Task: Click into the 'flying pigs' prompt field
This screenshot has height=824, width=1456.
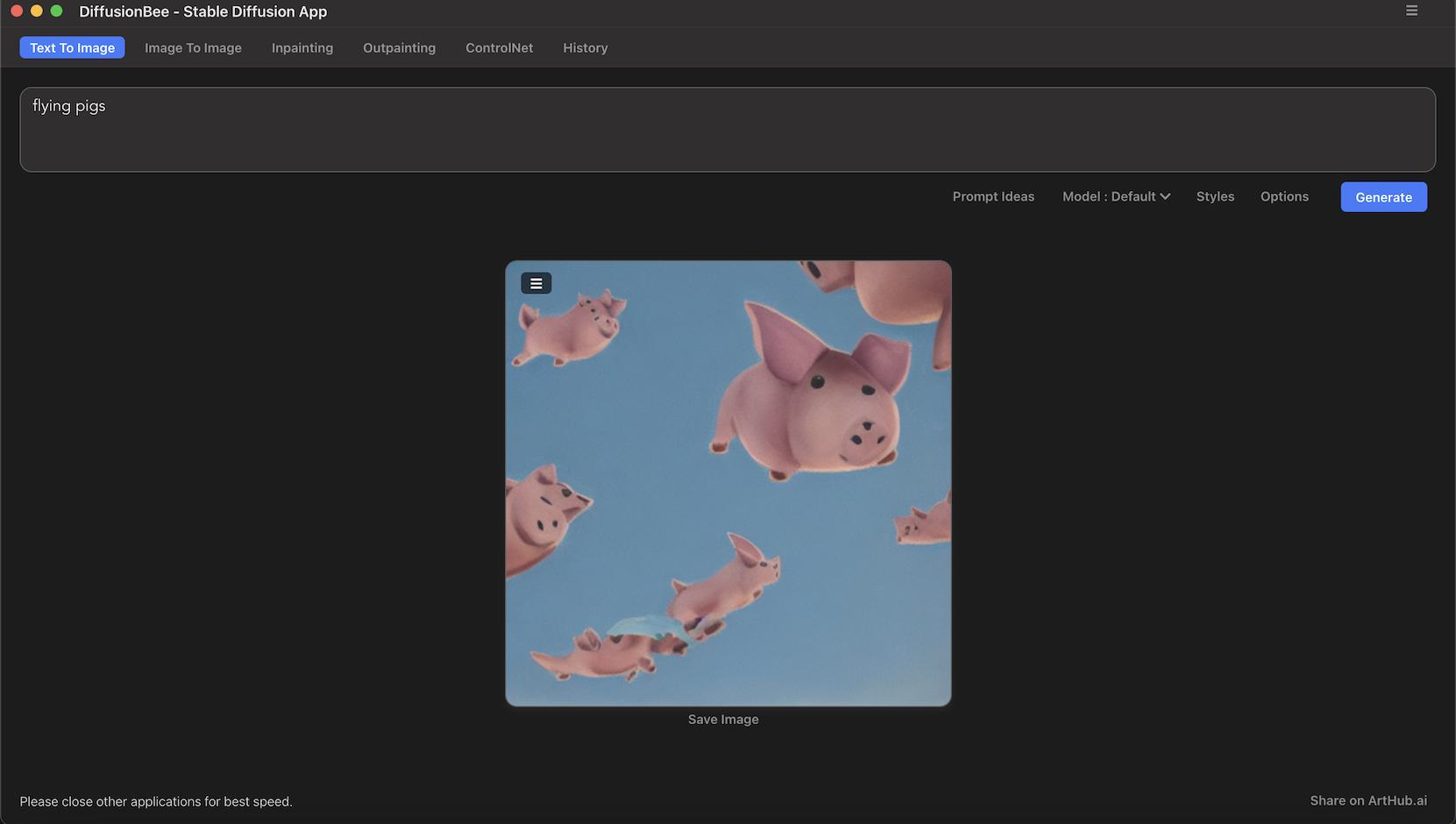Action: [727, 129]
